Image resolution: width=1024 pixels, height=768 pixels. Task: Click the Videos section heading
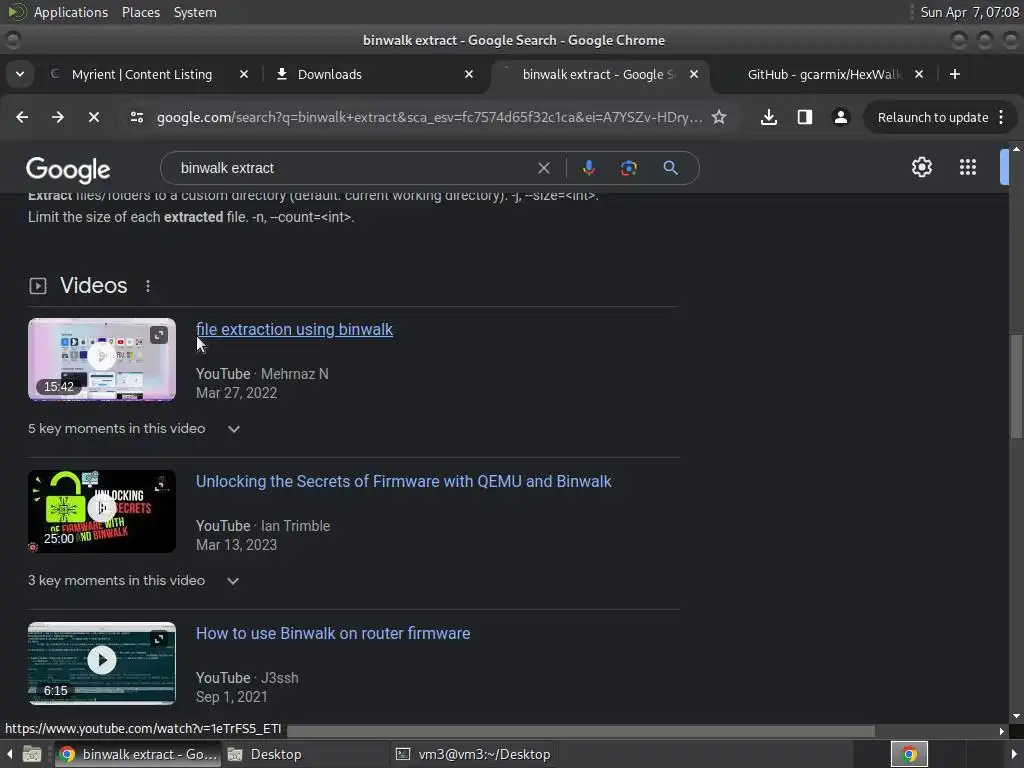[93, 286]
